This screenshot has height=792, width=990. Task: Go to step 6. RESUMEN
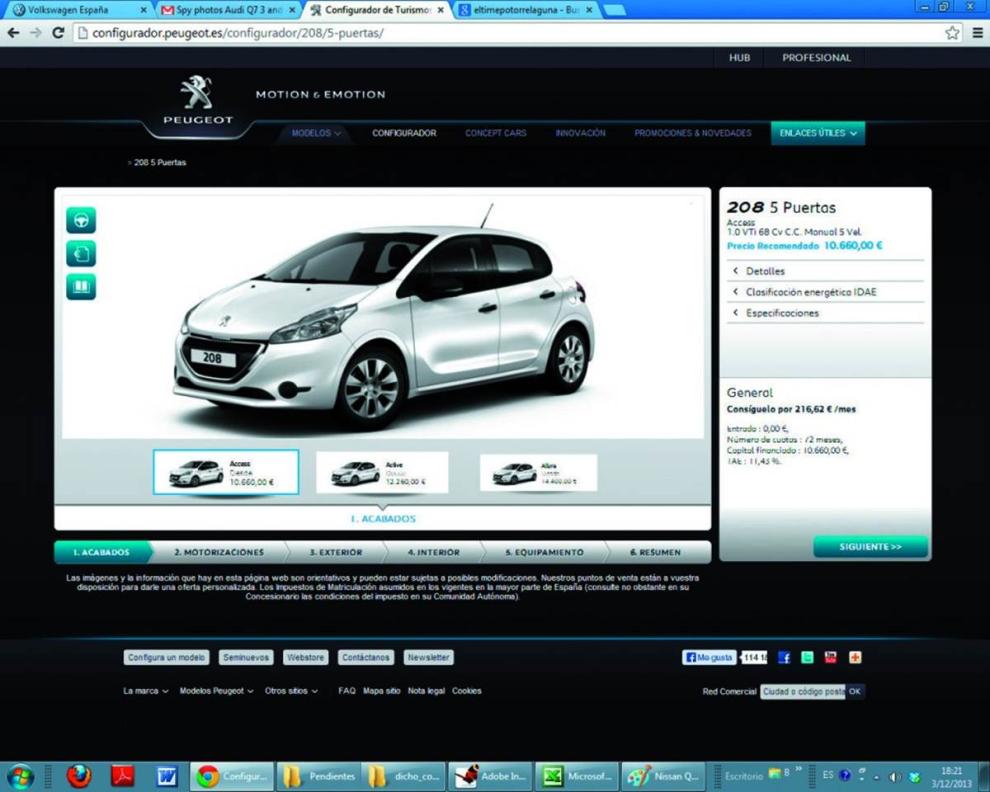point(655,553)
